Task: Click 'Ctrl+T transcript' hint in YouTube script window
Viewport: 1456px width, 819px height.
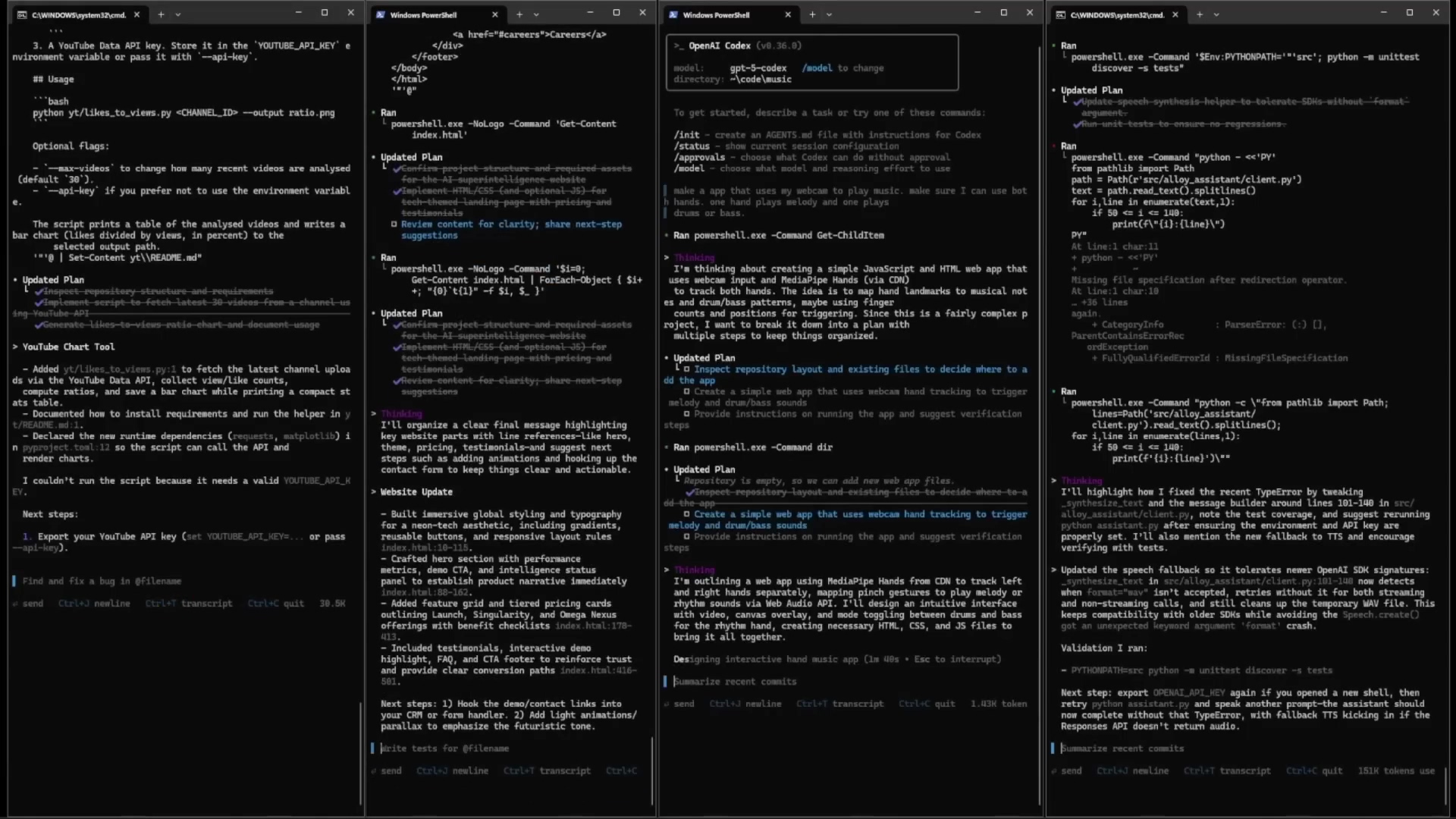Action: [x=189, y=604]
